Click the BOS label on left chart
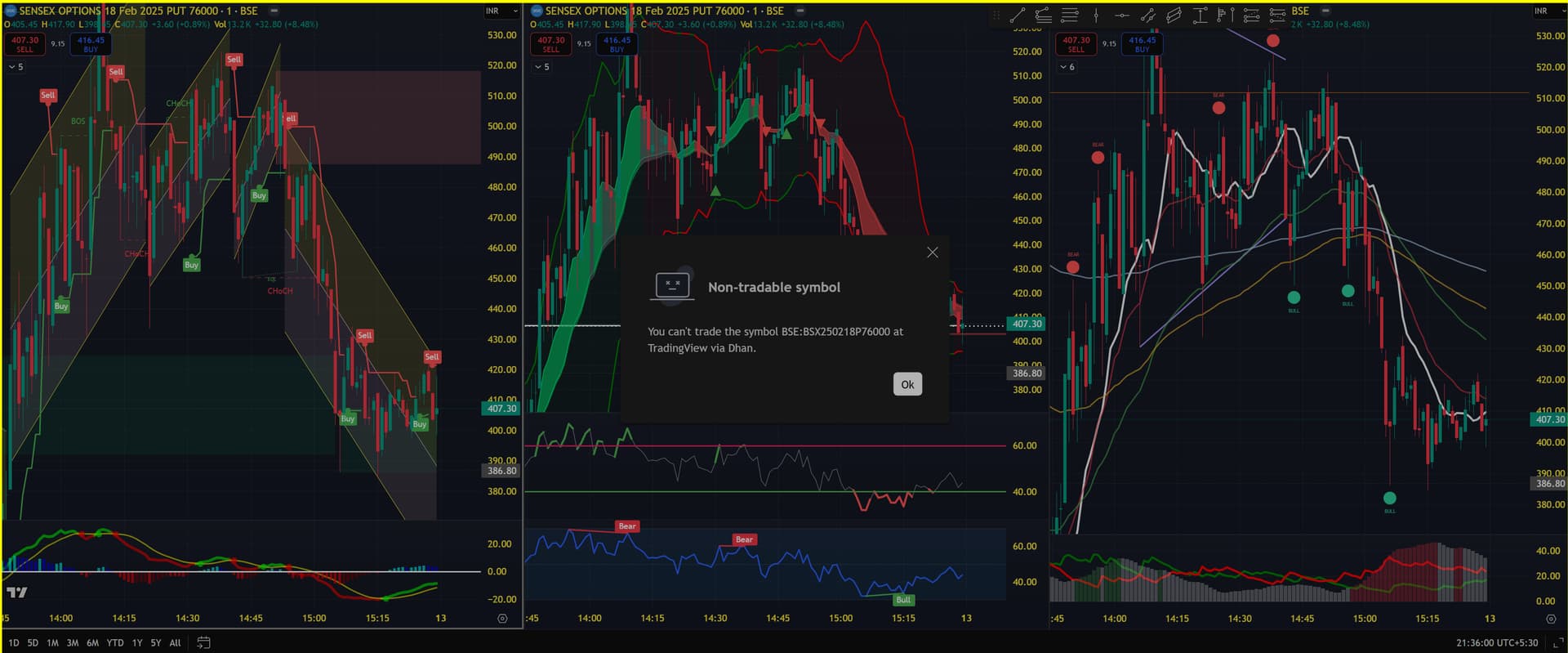The image size is (1568, 653). (78, 121)
